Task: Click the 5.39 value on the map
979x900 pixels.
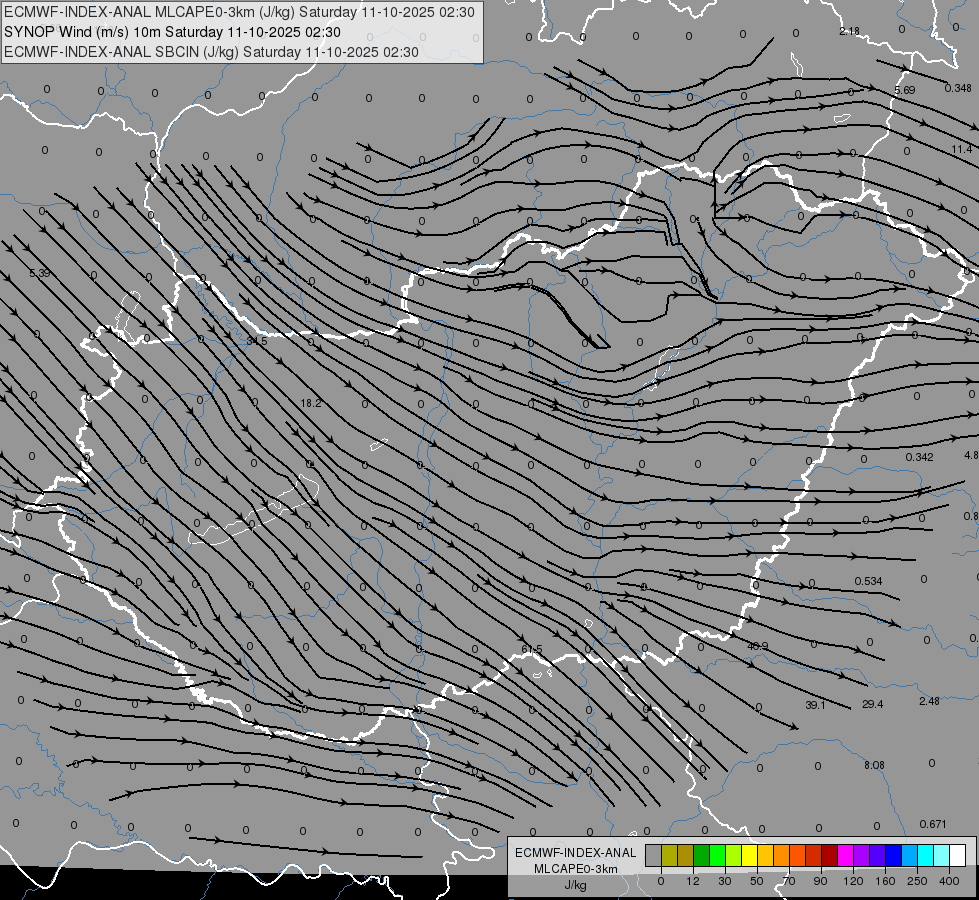Action: [39, 273]
